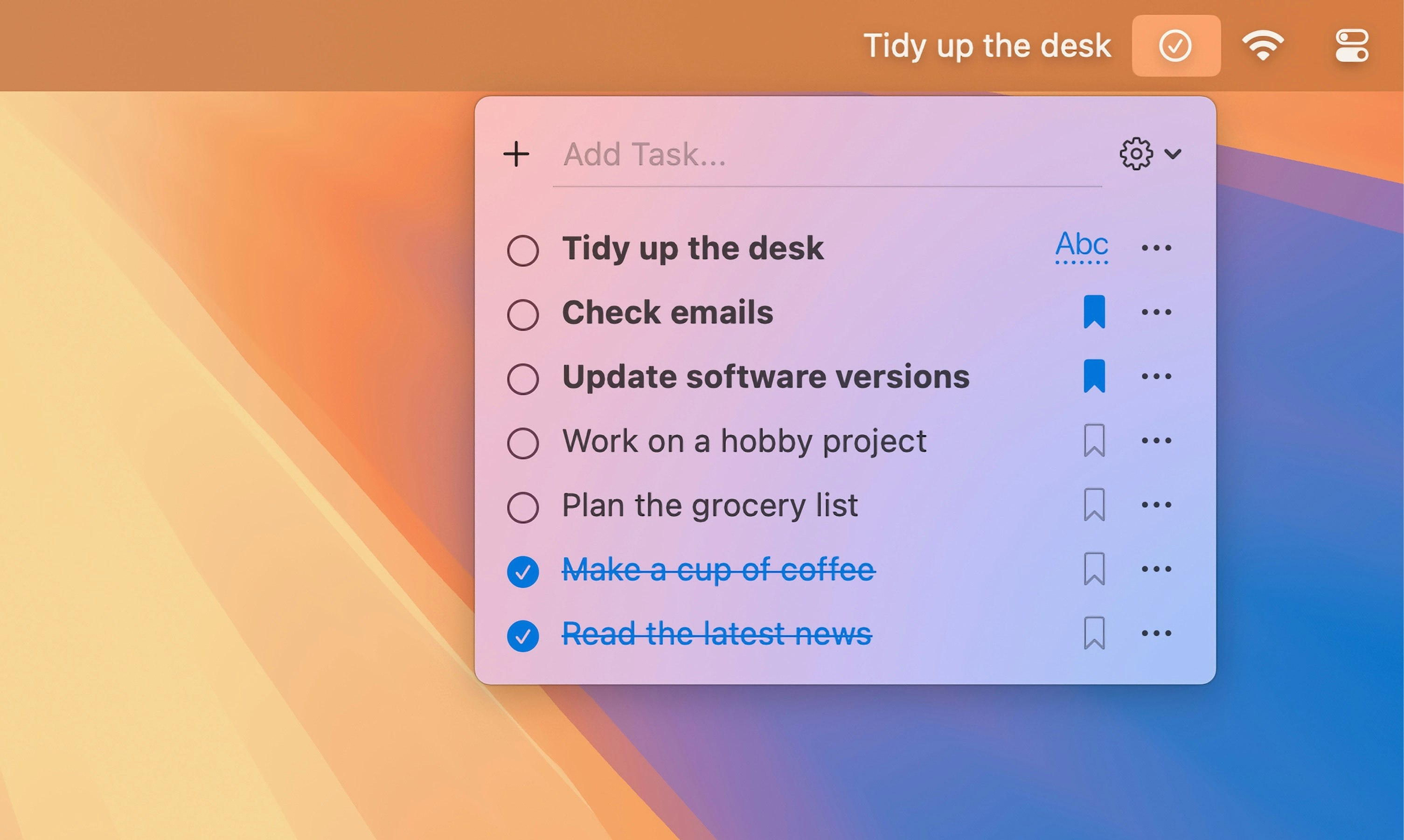Open the Wi-Fi menu bar icon
1404x840 pixels.
coord(1263,45)
